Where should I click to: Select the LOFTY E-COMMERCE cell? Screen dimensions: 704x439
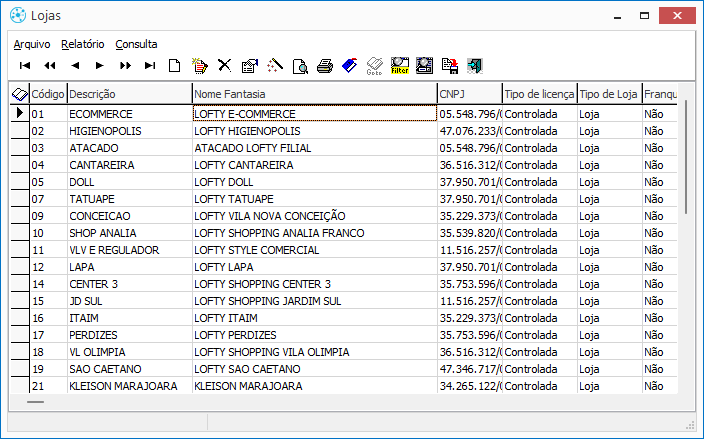[315, 114]
